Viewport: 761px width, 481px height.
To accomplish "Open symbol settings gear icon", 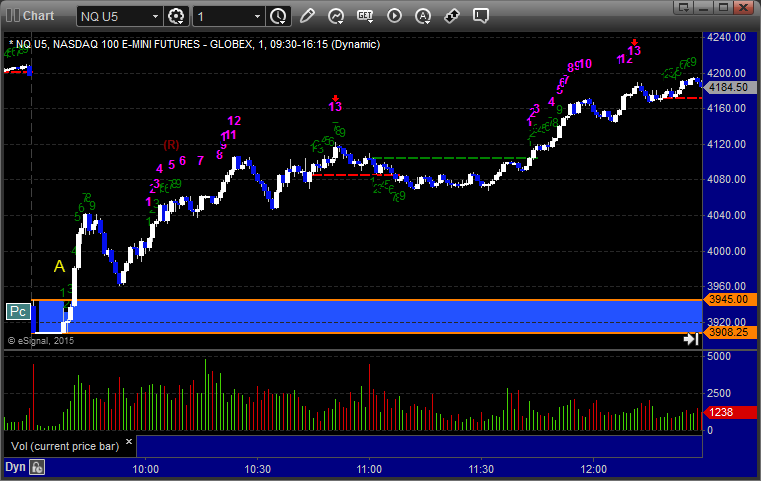I will (177, 16).
